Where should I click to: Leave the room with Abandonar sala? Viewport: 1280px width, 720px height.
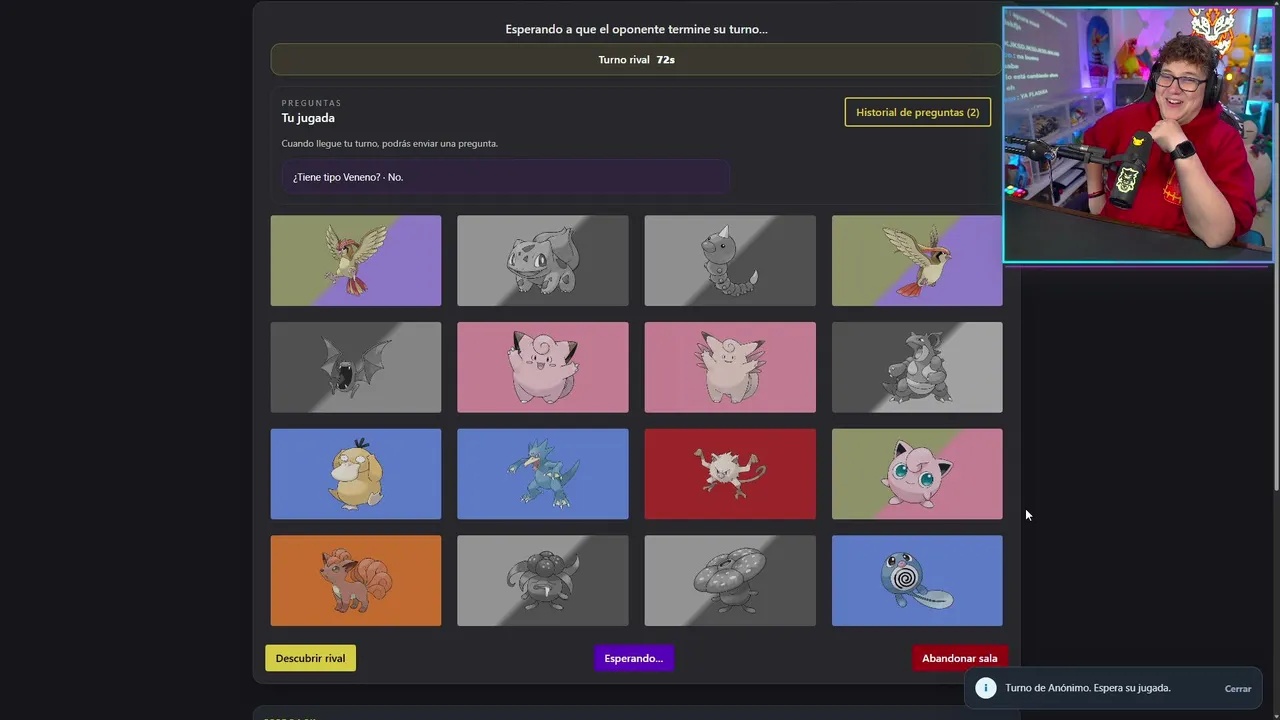960,658
